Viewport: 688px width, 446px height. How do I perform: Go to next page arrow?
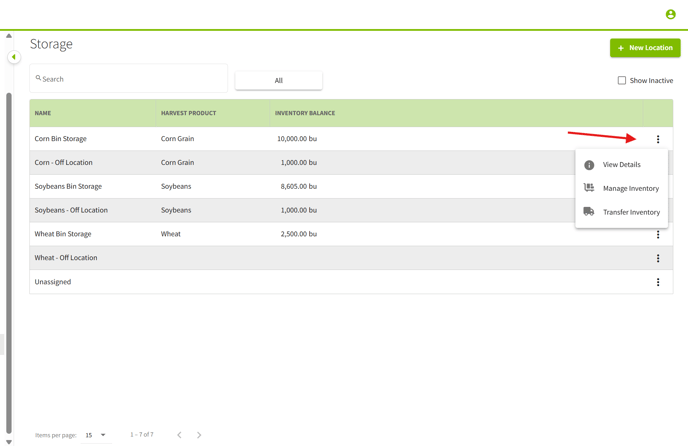point(199,435)
